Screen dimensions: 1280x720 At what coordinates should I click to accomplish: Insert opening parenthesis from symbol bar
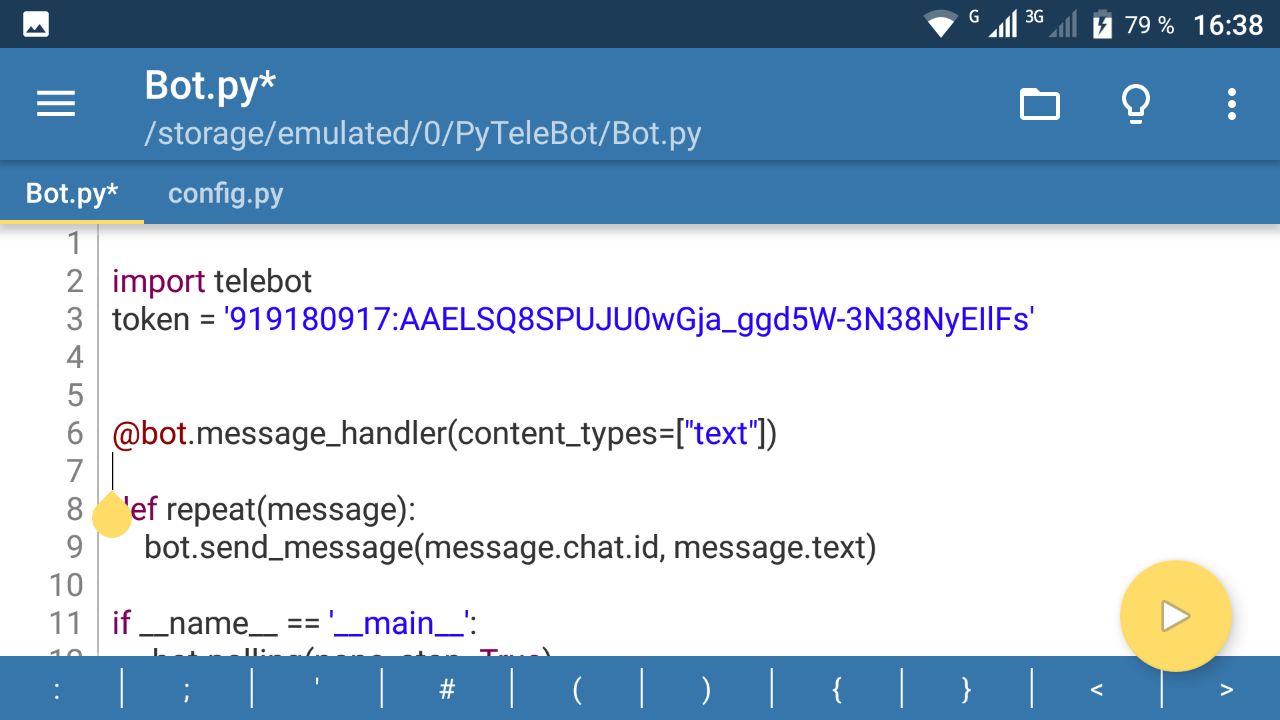(x=577, y=689)
